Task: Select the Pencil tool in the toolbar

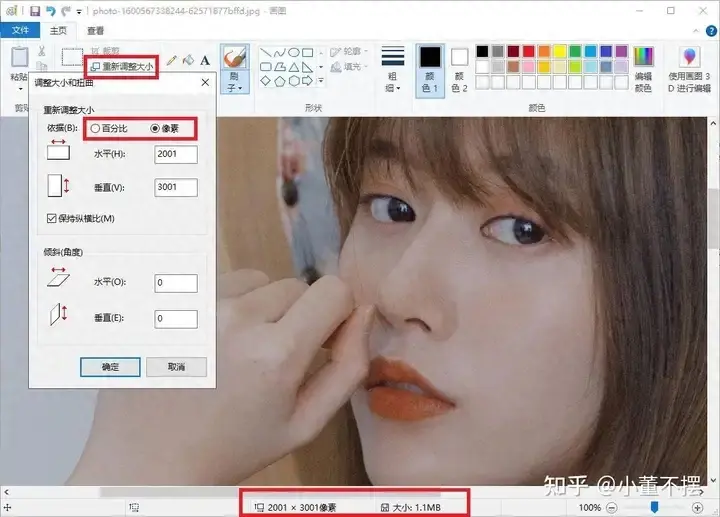Action: point(172,62)
